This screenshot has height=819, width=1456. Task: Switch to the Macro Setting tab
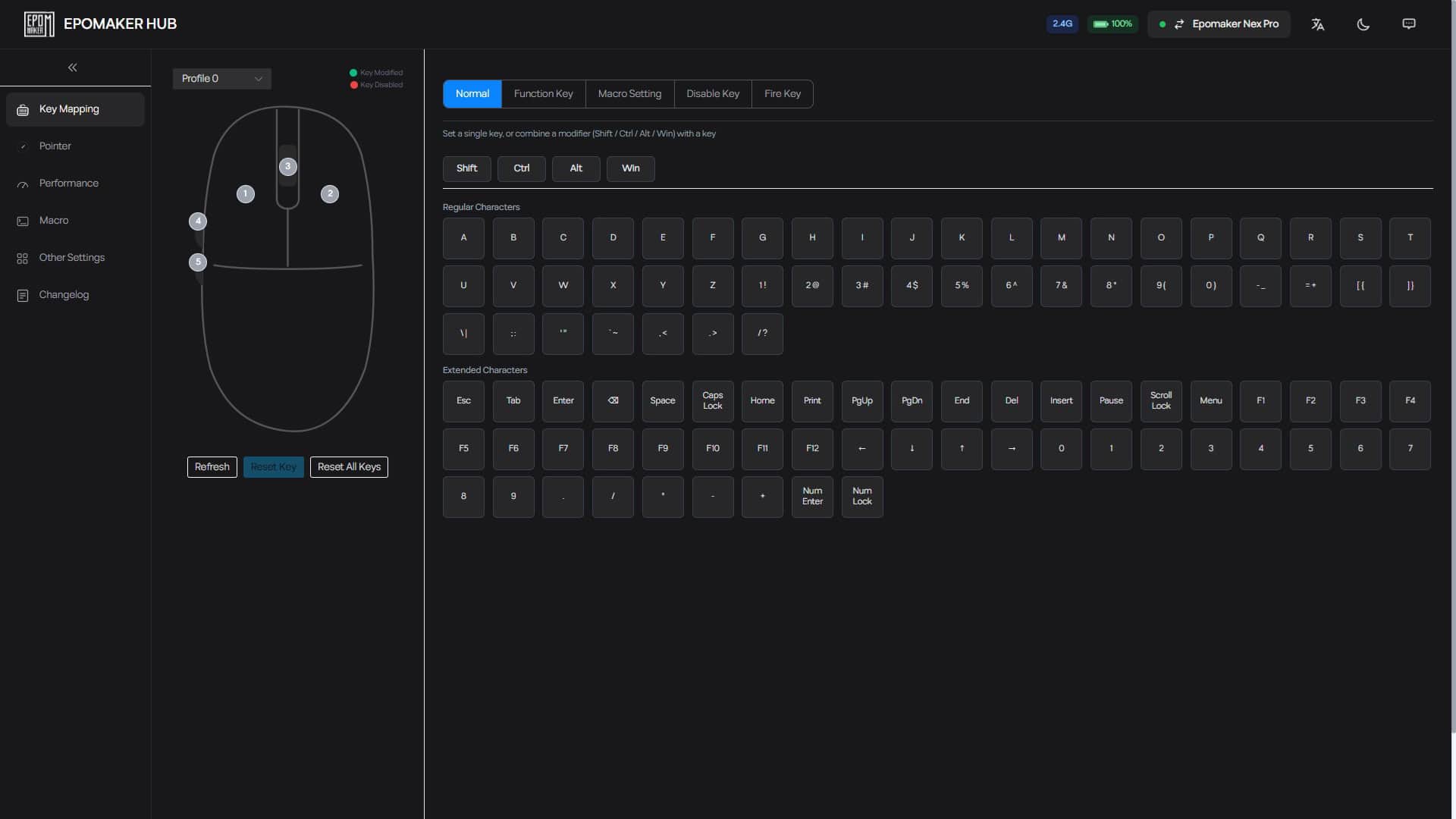(x=629, y=94)
